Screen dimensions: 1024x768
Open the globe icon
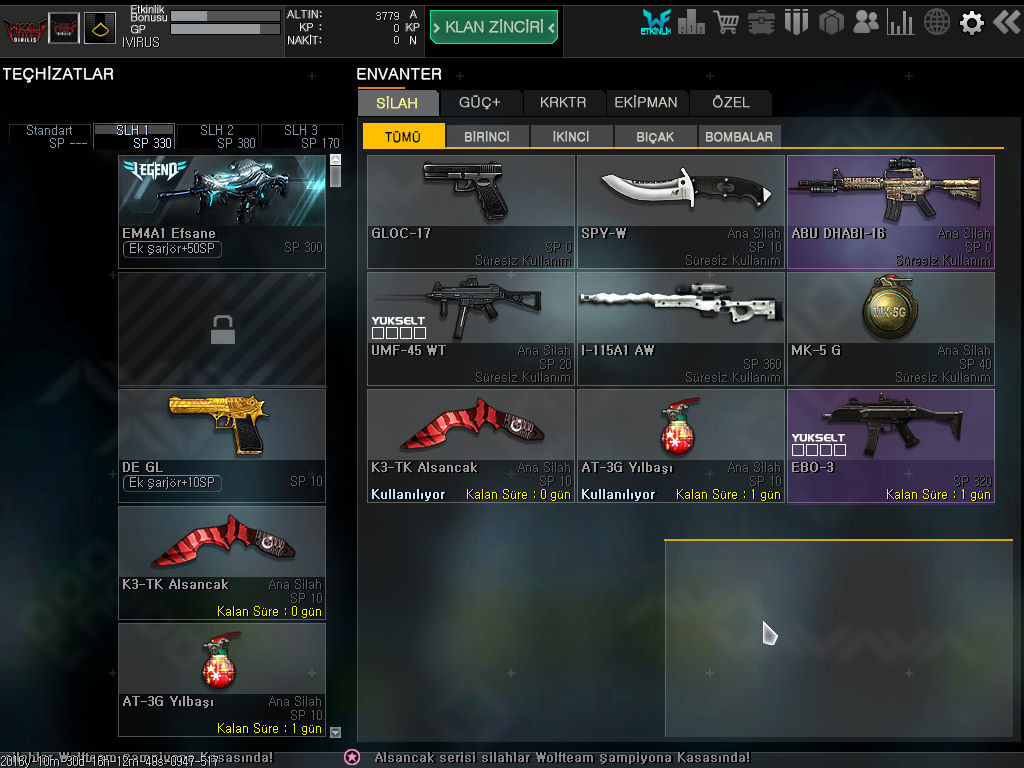point(936,22)
